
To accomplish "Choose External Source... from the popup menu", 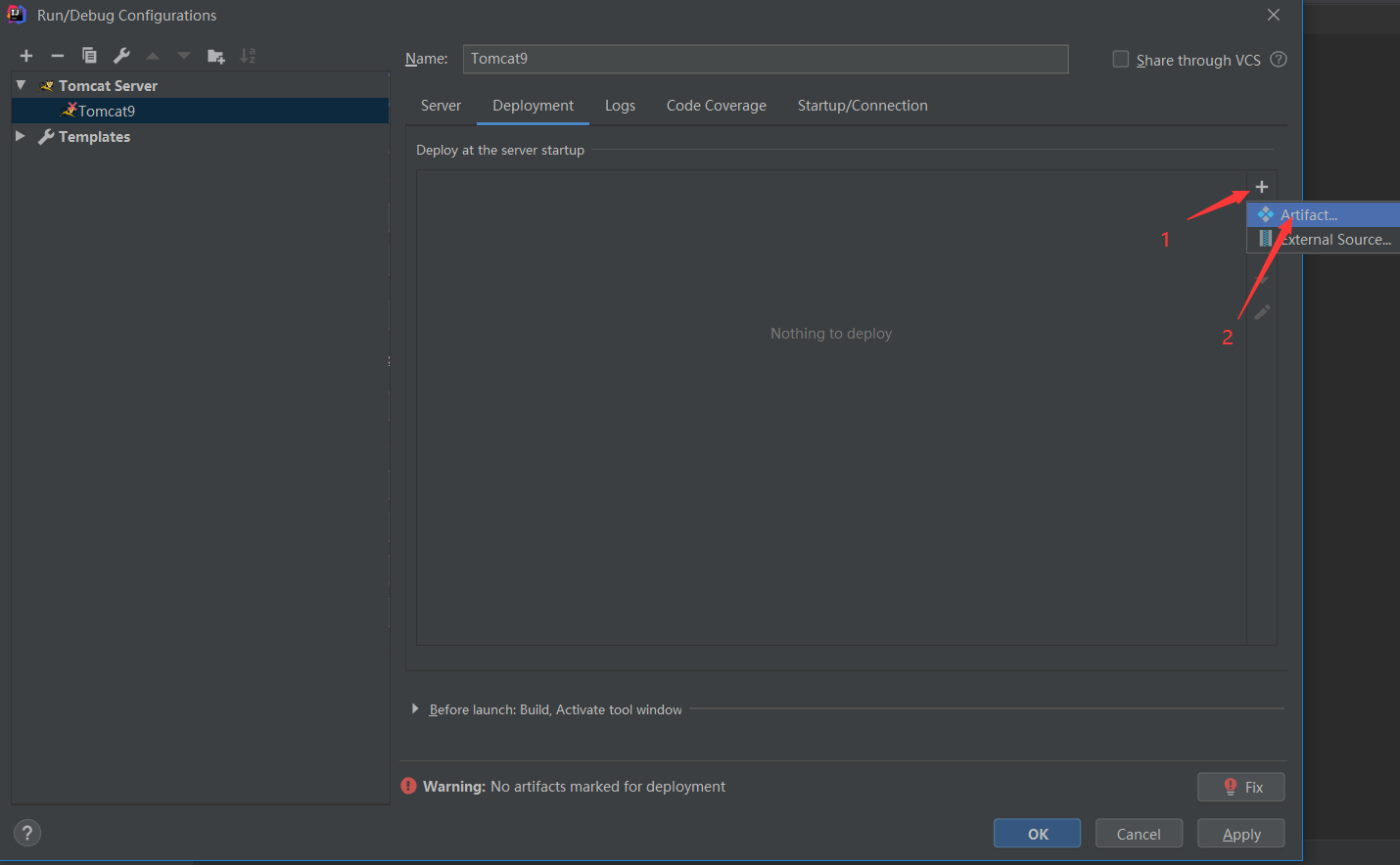I will (x=1334, y=240).
